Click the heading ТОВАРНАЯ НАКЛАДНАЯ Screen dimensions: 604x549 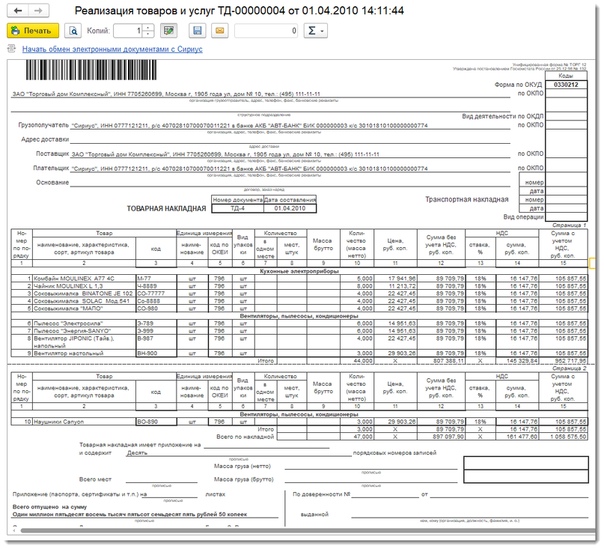click(166, 208)
